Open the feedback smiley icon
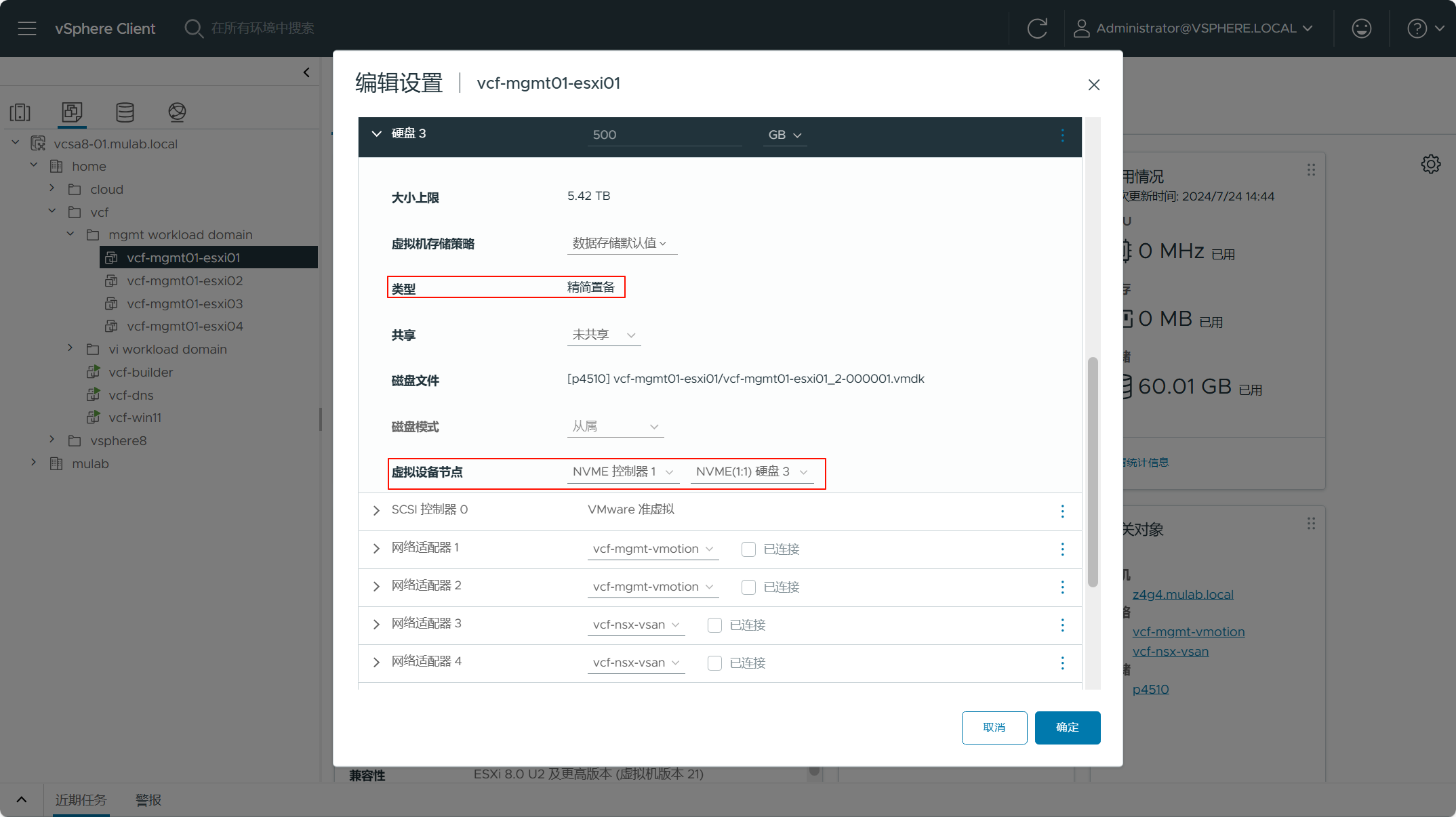 pyautogui.click(x=1361, y=28)
